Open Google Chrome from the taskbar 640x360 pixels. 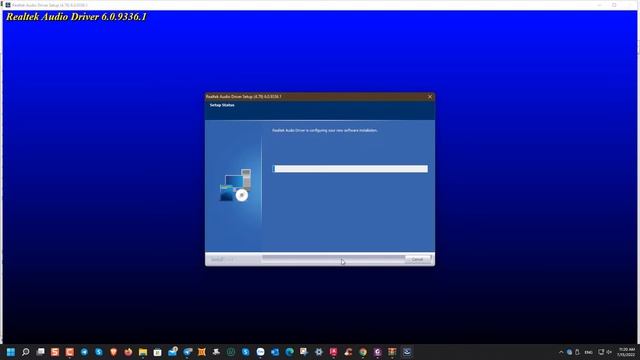(363, 352)
